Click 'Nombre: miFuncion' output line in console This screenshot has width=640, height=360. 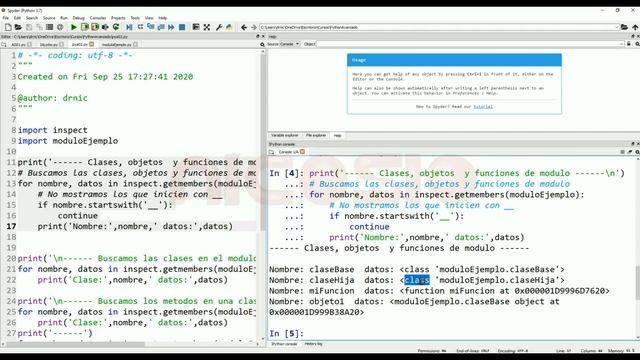pyautogui.click(x=439, y=291)
